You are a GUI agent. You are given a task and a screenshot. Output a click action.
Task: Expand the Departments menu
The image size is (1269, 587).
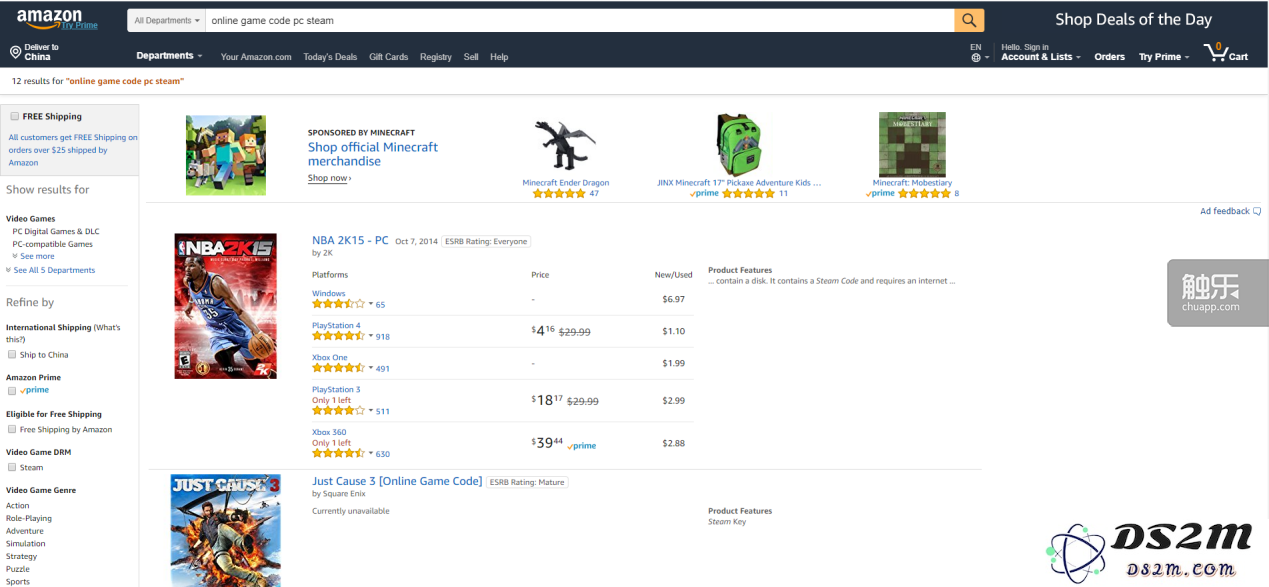coord(169,56)
